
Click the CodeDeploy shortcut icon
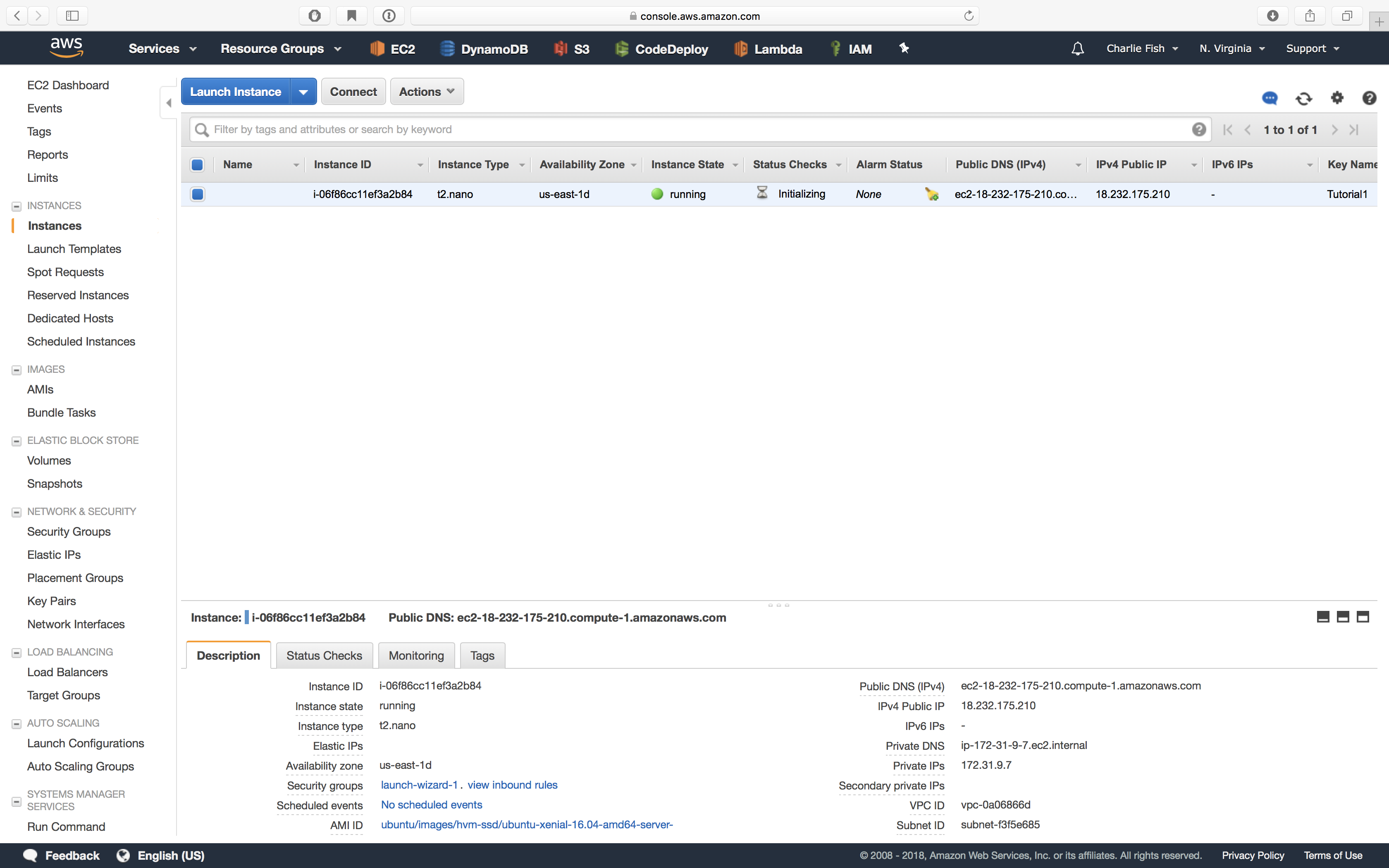[623, 48]
